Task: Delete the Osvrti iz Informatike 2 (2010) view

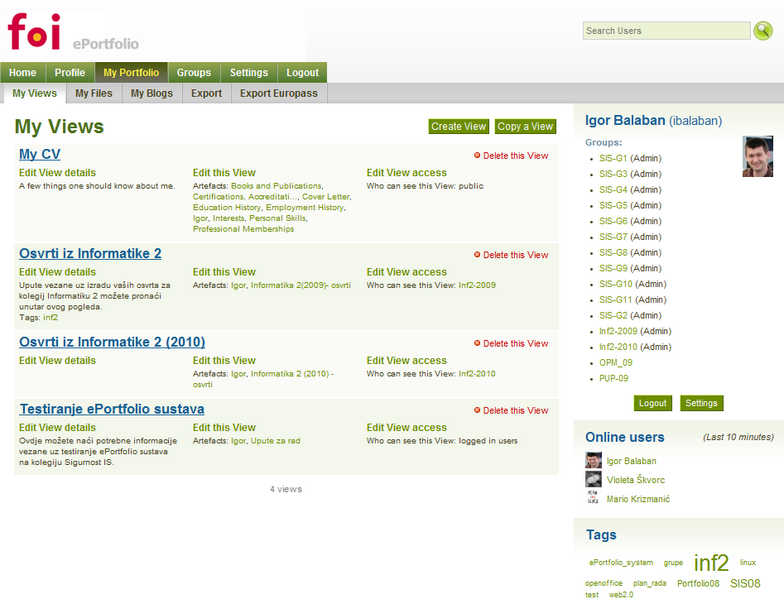Action: click(511, 344)
